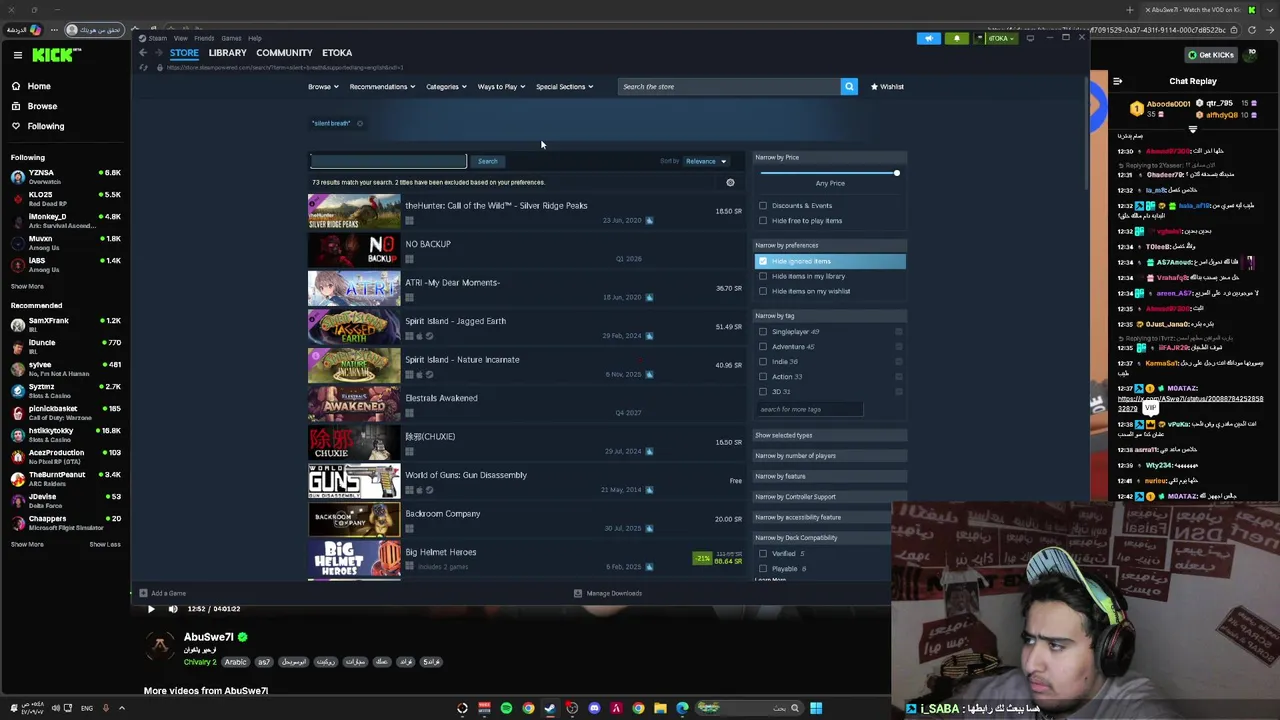Open Sort by Relevance dropdown
This screenshot has height=720, width=1280.
tap(707, 161)
